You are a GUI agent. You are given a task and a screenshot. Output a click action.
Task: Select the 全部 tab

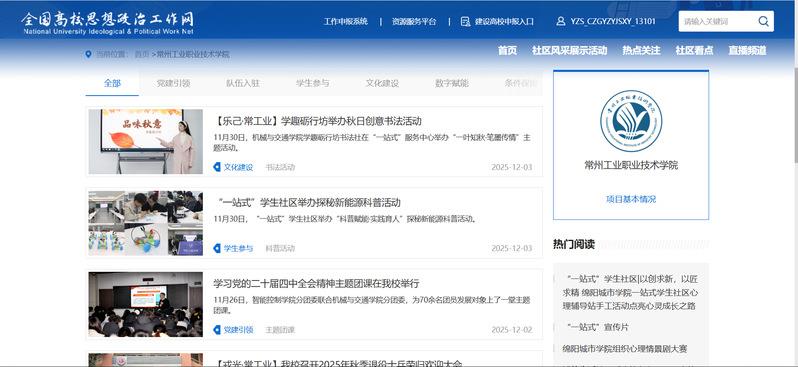click(112, 83)
